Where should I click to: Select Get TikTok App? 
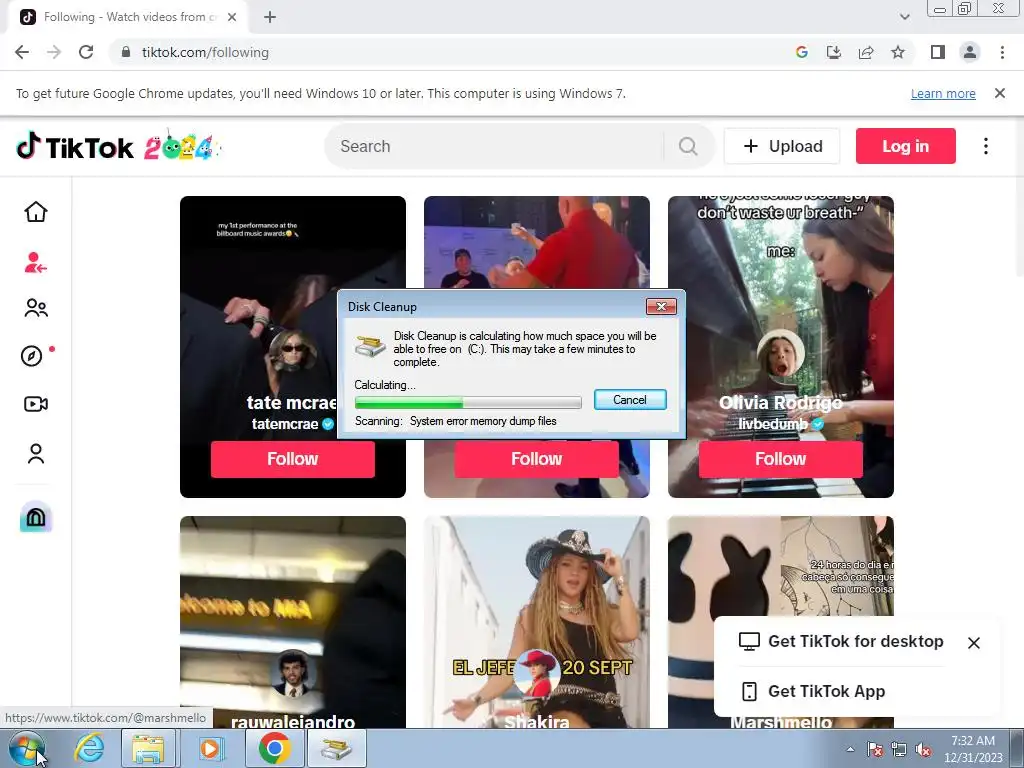point(814,691)
